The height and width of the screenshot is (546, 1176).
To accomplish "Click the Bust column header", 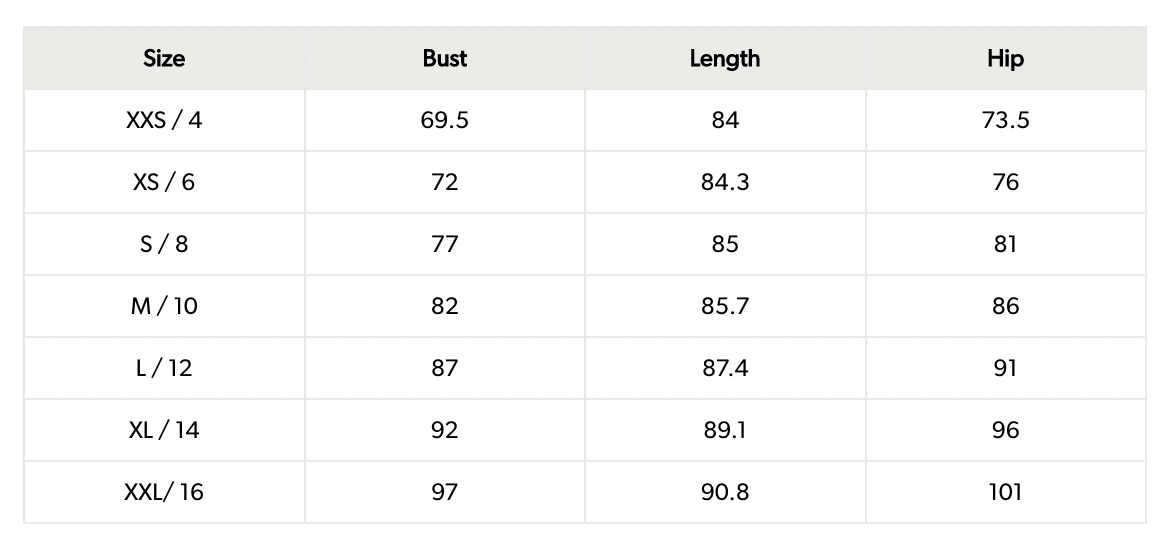I will tap(445, 59).
